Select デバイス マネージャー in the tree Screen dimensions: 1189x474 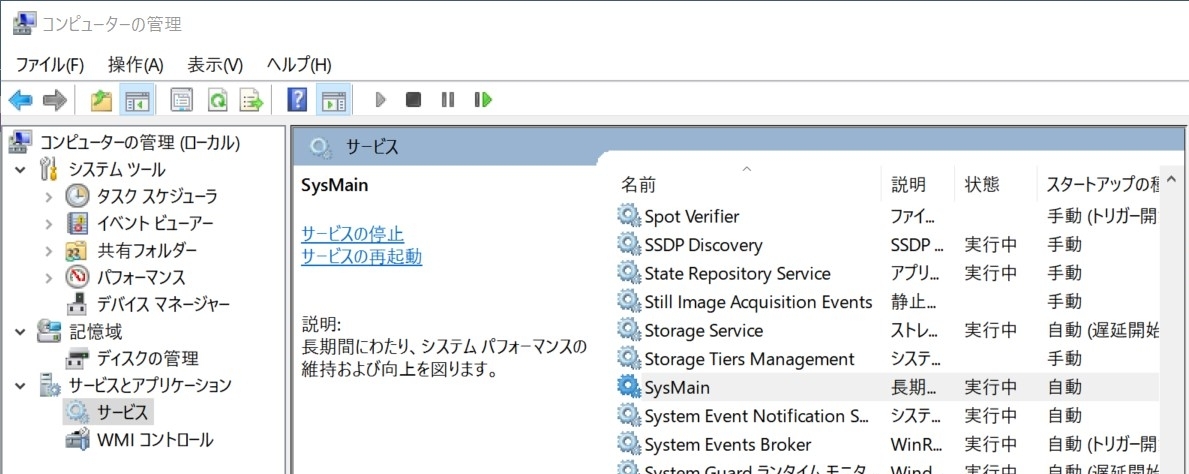(x=163, y=305)
